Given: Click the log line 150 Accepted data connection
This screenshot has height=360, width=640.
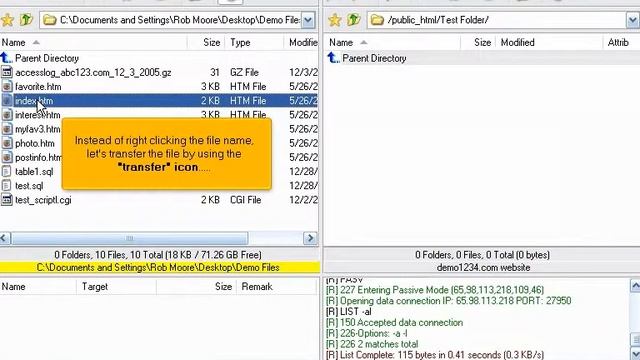Looking at the screenshot, I should click(x=394, y=322).
